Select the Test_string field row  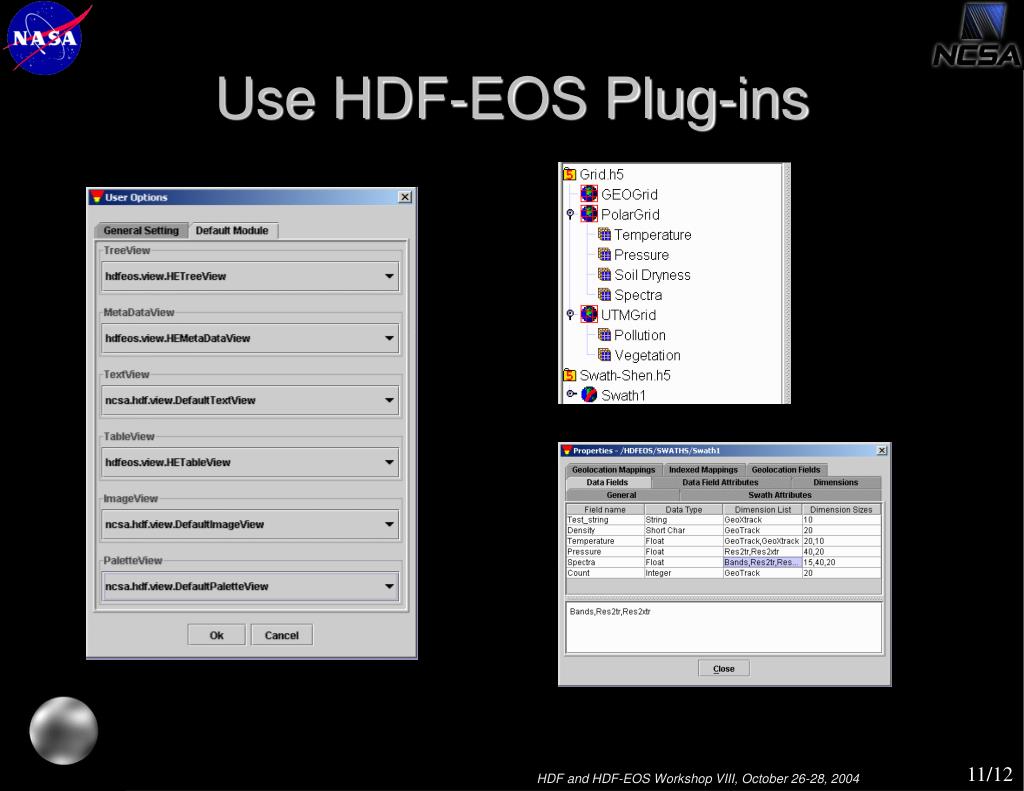coord(724,520)
